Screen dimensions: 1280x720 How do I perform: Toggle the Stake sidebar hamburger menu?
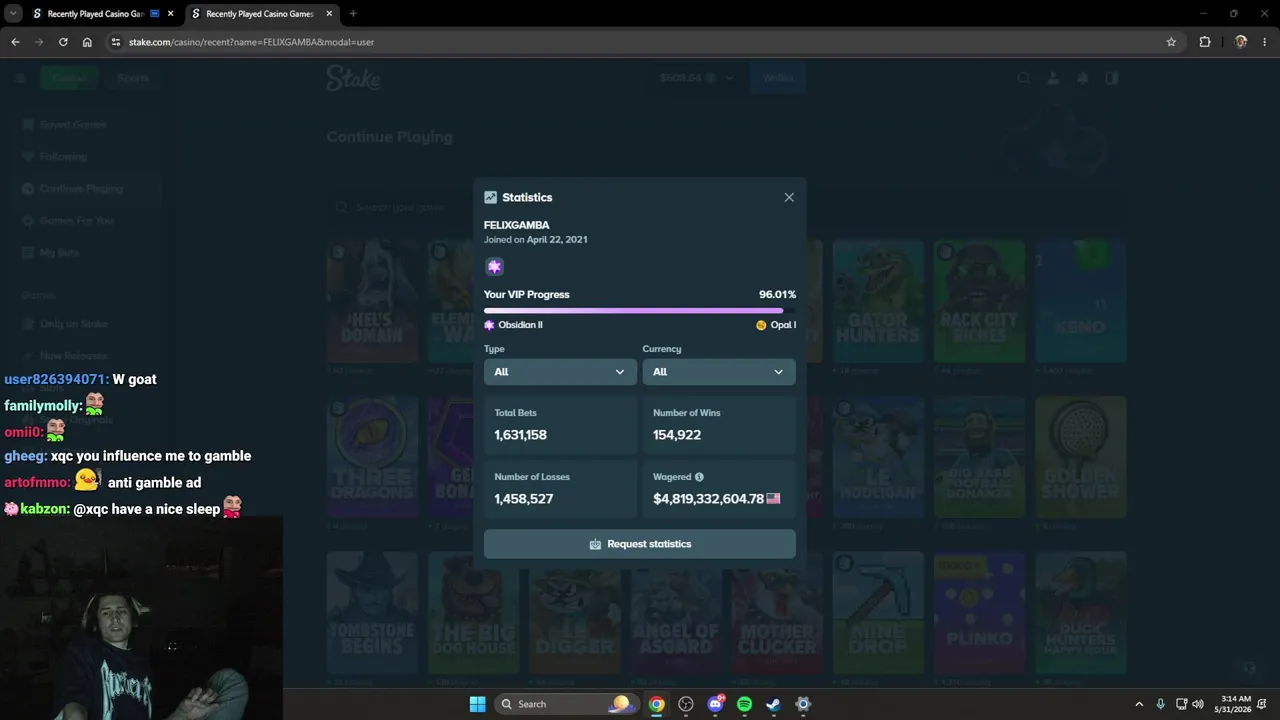coord(20,78)
